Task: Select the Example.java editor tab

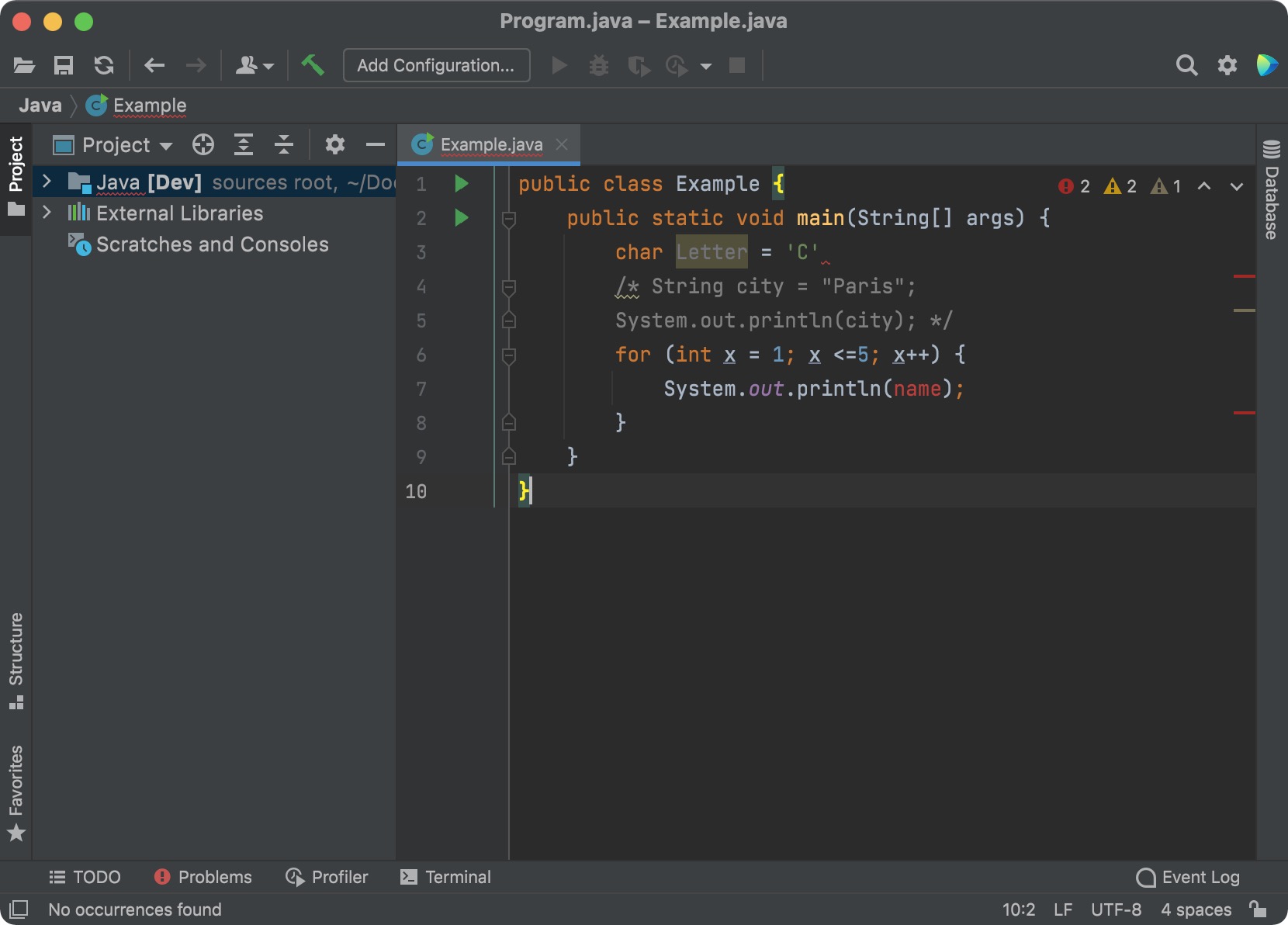Action: pos(490,144)
